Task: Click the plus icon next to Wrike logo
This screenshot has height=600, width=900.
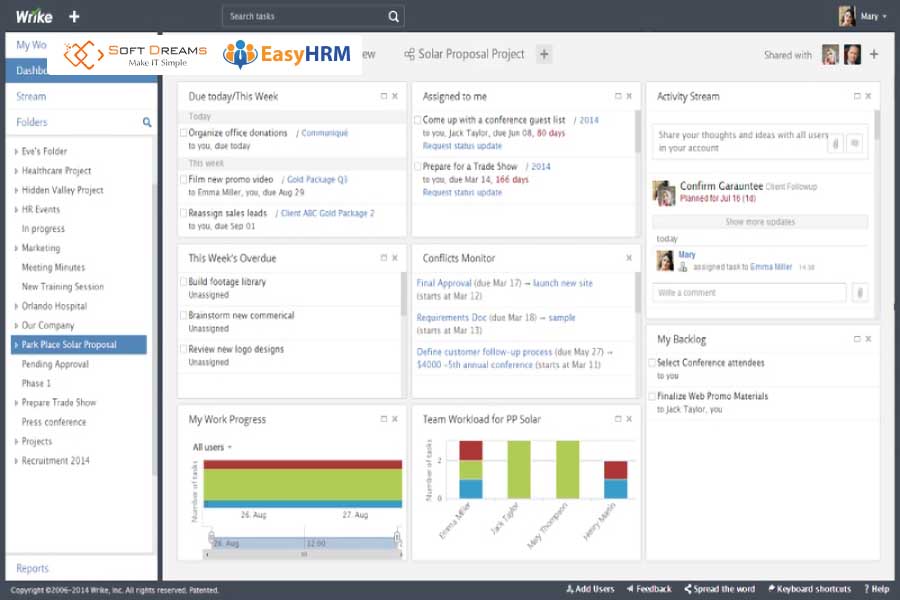Action: 74,17
